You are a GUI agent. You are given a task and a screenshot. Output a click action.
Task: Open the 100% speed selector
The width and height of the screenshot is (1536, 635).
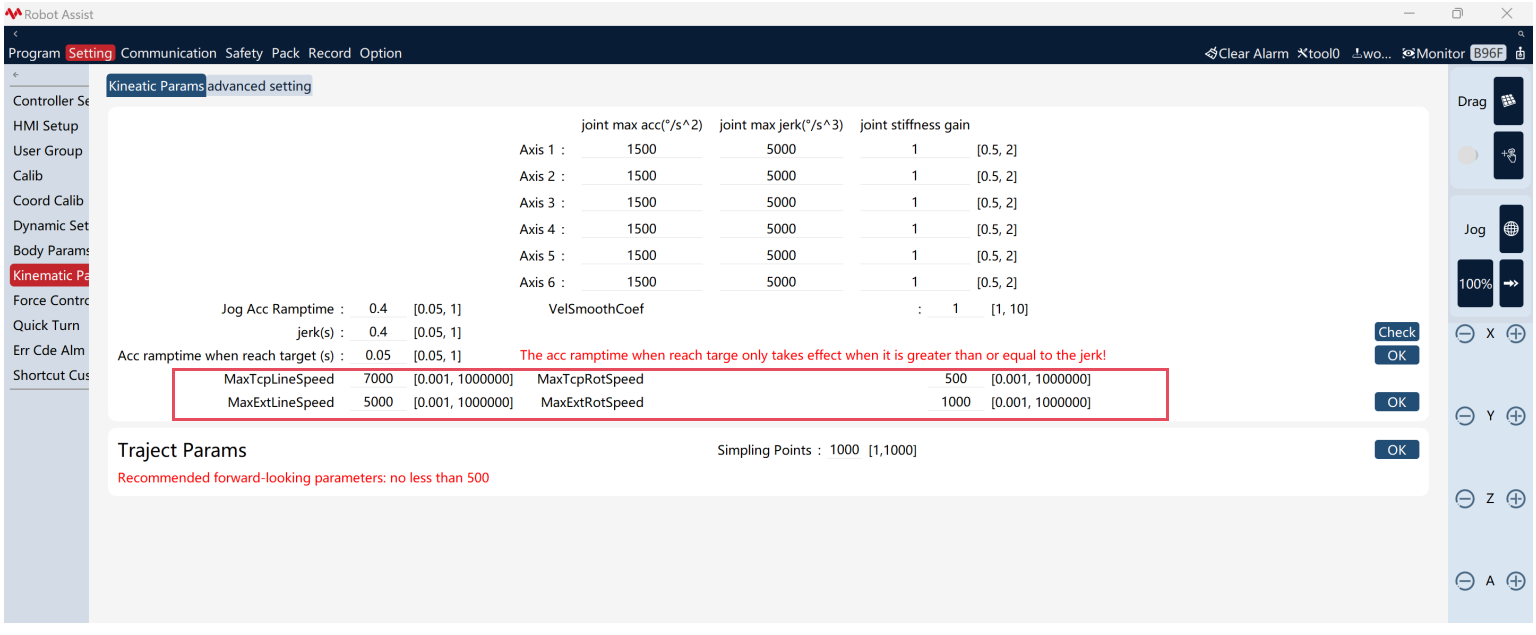1475,283
